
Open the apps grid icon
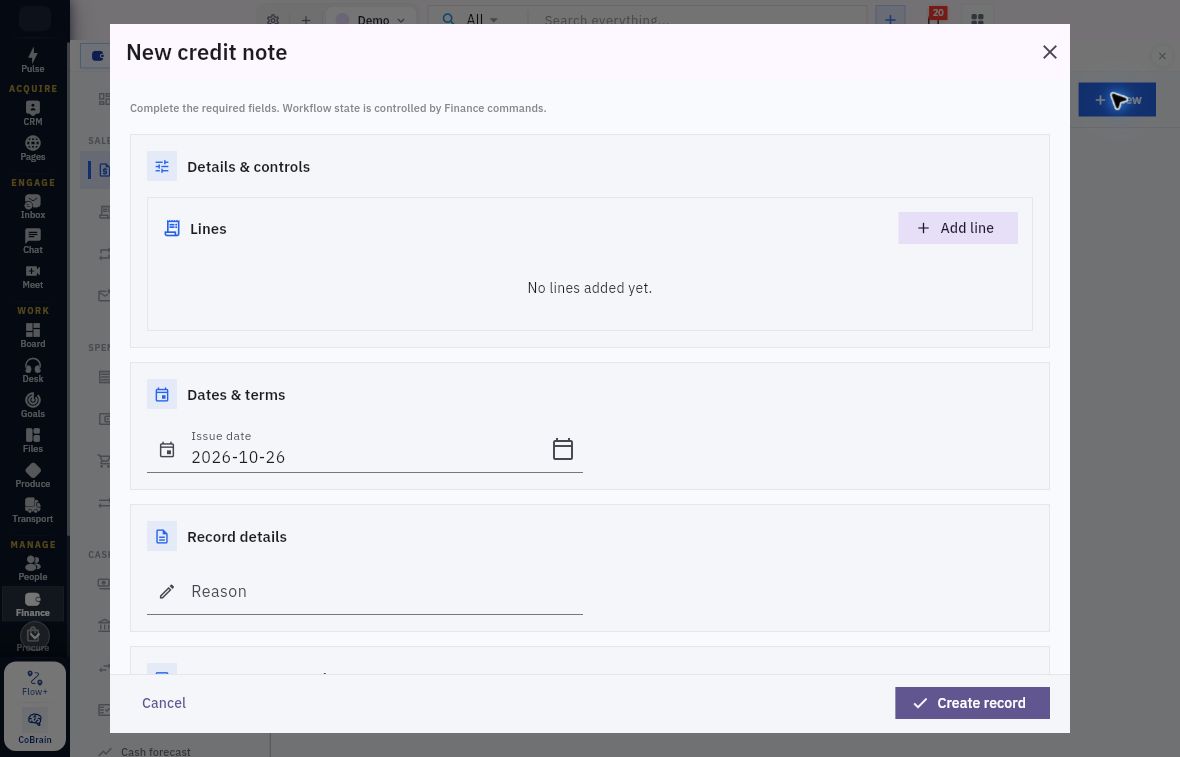point(977,20)
